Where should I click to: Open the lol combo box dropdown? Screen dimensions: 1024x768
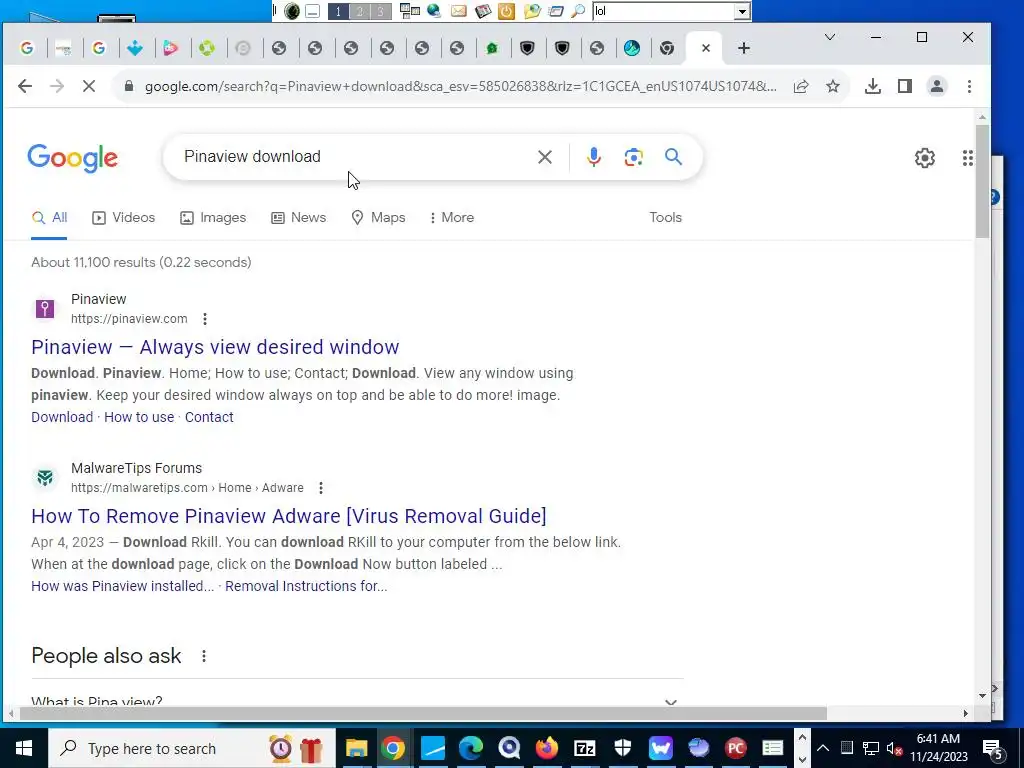(x=742, y=11)
